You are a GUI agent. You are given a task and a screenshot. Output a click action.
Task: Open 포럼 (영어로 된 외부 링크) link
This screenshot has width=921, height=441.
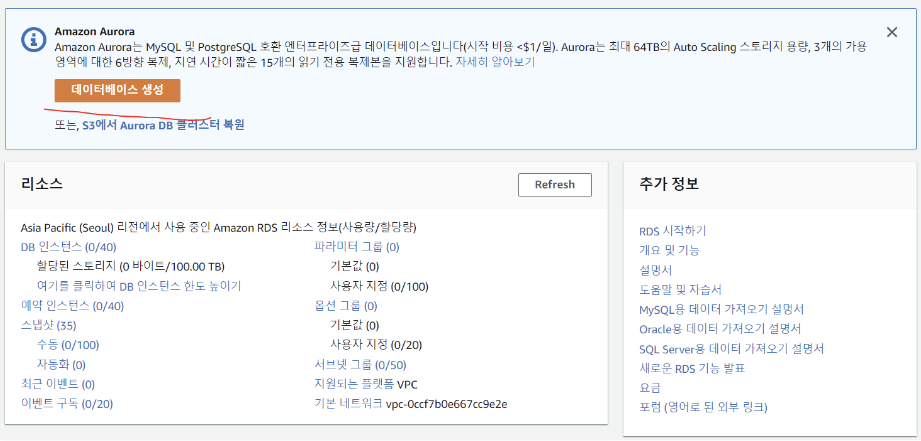click(x=703, y=407)
